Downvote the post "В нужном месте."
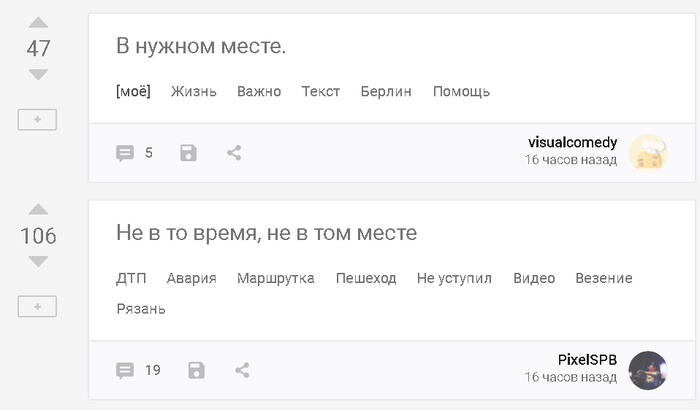 pos(38,75)
